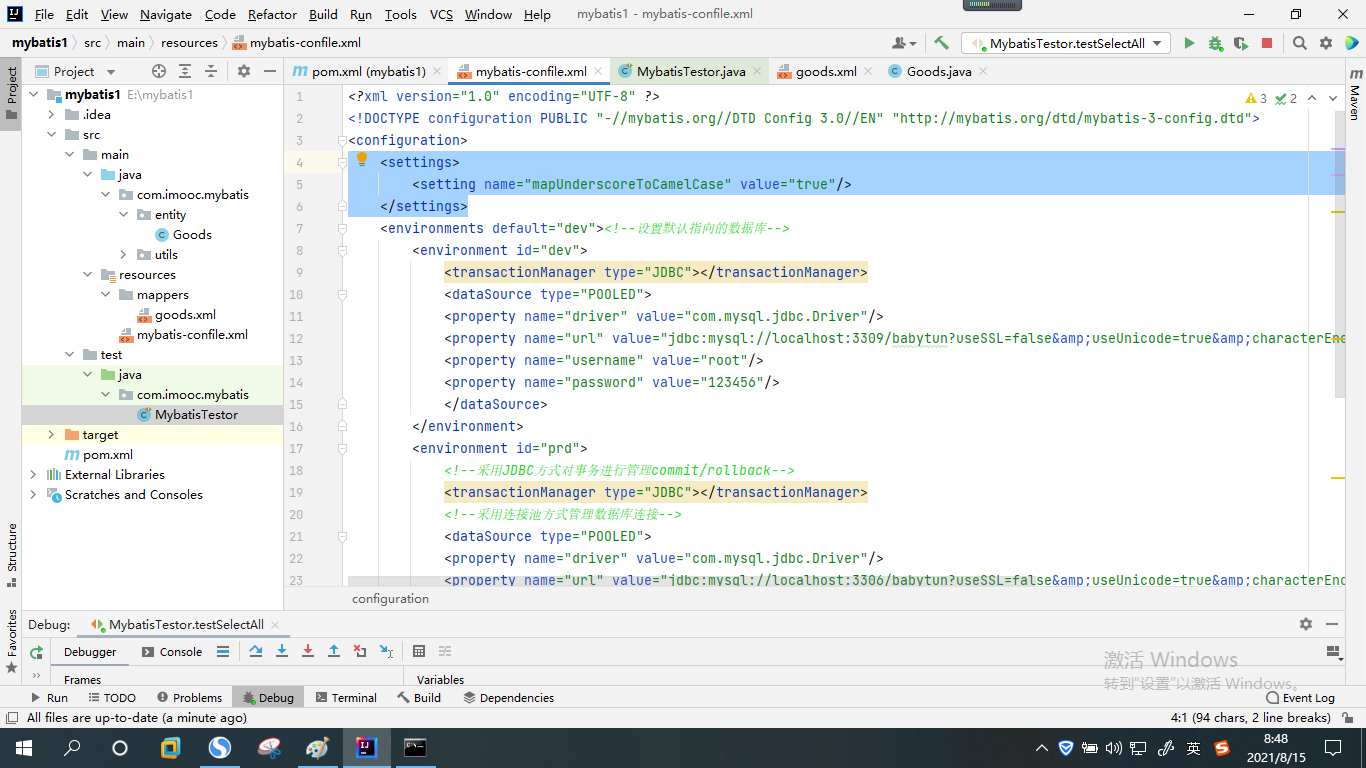Click the user account icon in toolbar
Screen dimensions: 1366x768
tap(904, 43)
